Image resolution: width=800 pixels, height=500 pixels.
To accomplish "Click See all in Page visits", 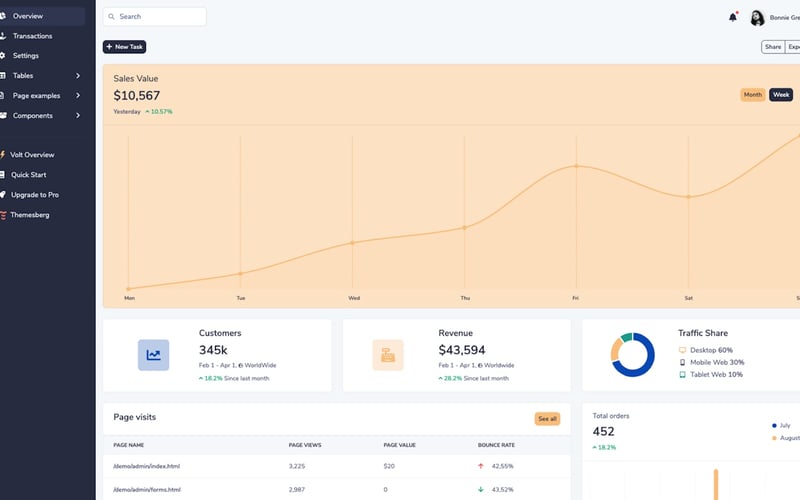I will pos(547,419).
